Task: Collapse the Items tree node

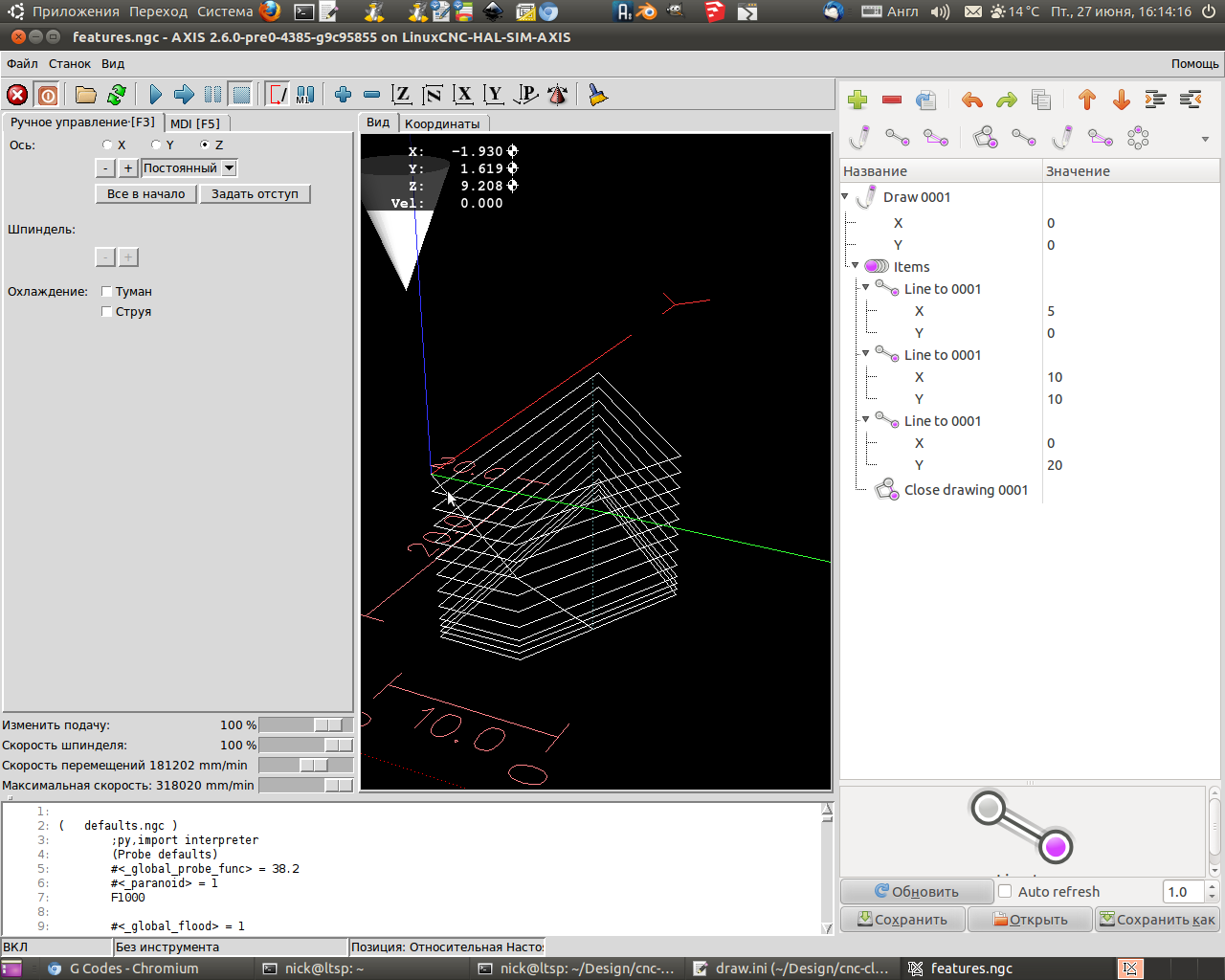Action: pos(856,266)
